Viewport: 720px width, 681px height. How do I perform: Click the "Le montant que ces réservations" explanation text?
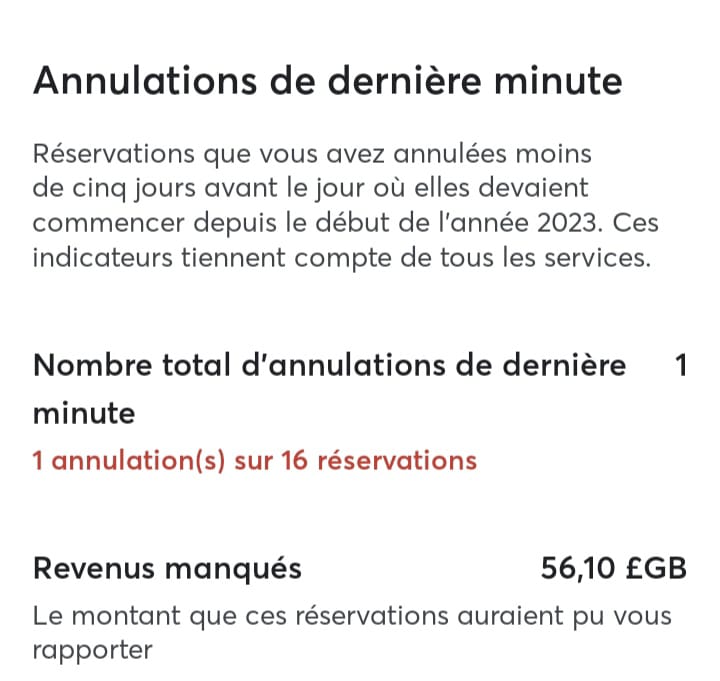pyautogui.click(x=352, y=616)
